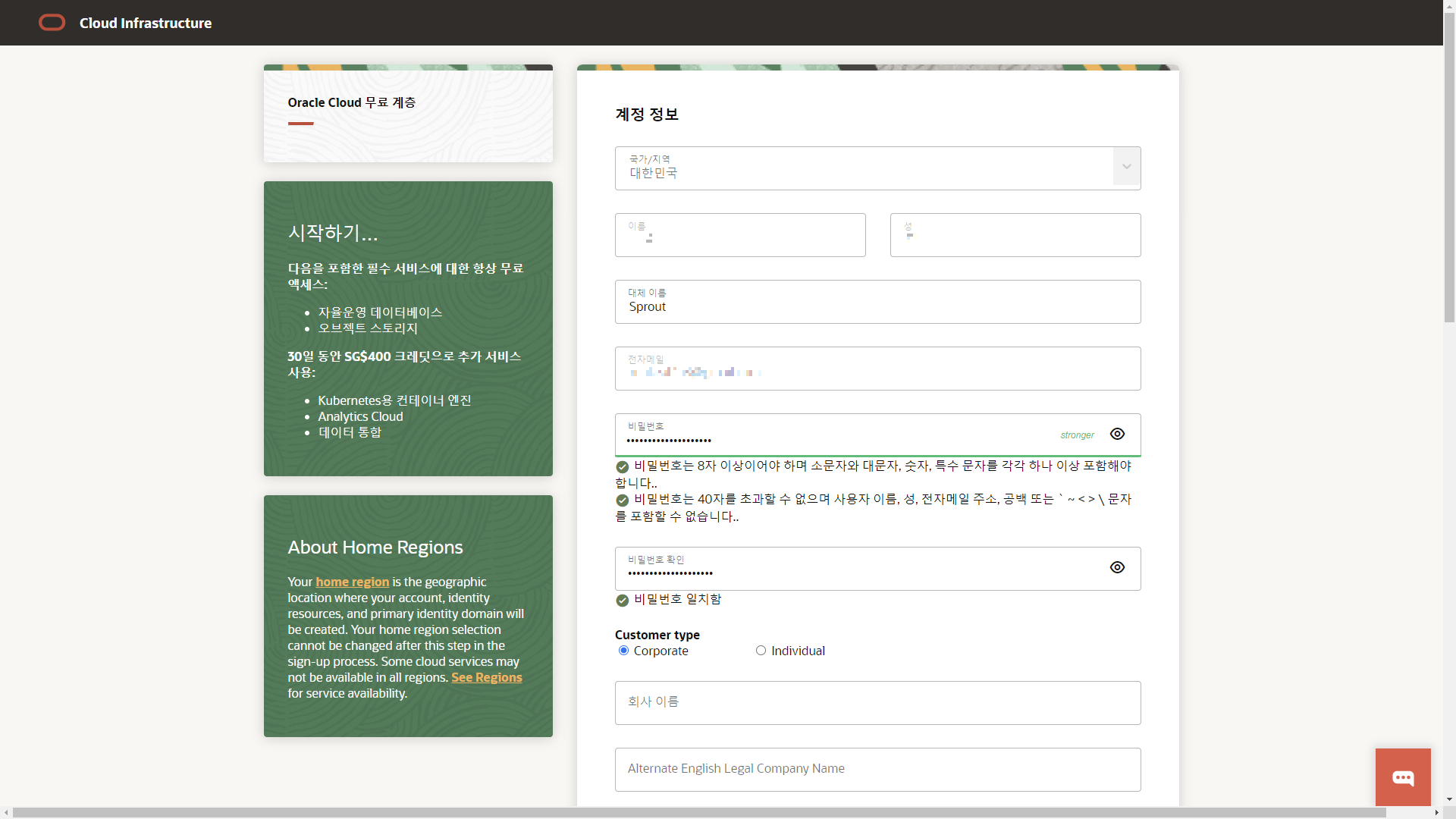
Task: Click the horizontal scrollbar at bottom
Action: pyautogui.click(x=698, y=812)
